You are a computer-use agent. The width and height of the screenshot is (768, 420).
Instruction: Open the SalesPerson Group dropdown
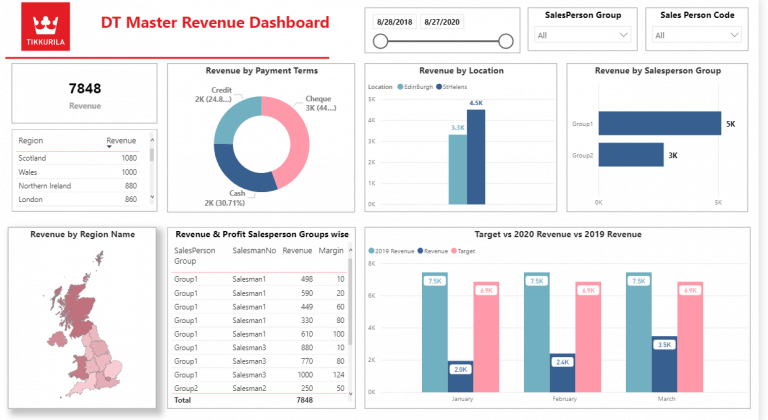[582, 36]
